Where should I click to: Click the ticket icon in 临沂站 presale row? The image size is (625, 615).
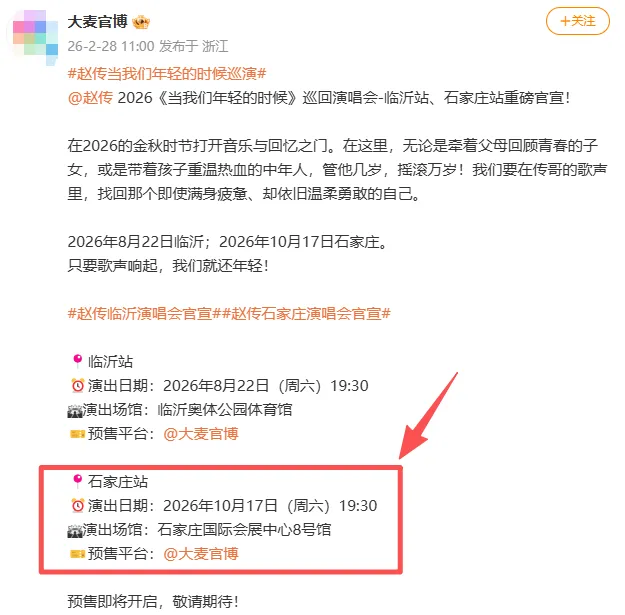(77, 434)
